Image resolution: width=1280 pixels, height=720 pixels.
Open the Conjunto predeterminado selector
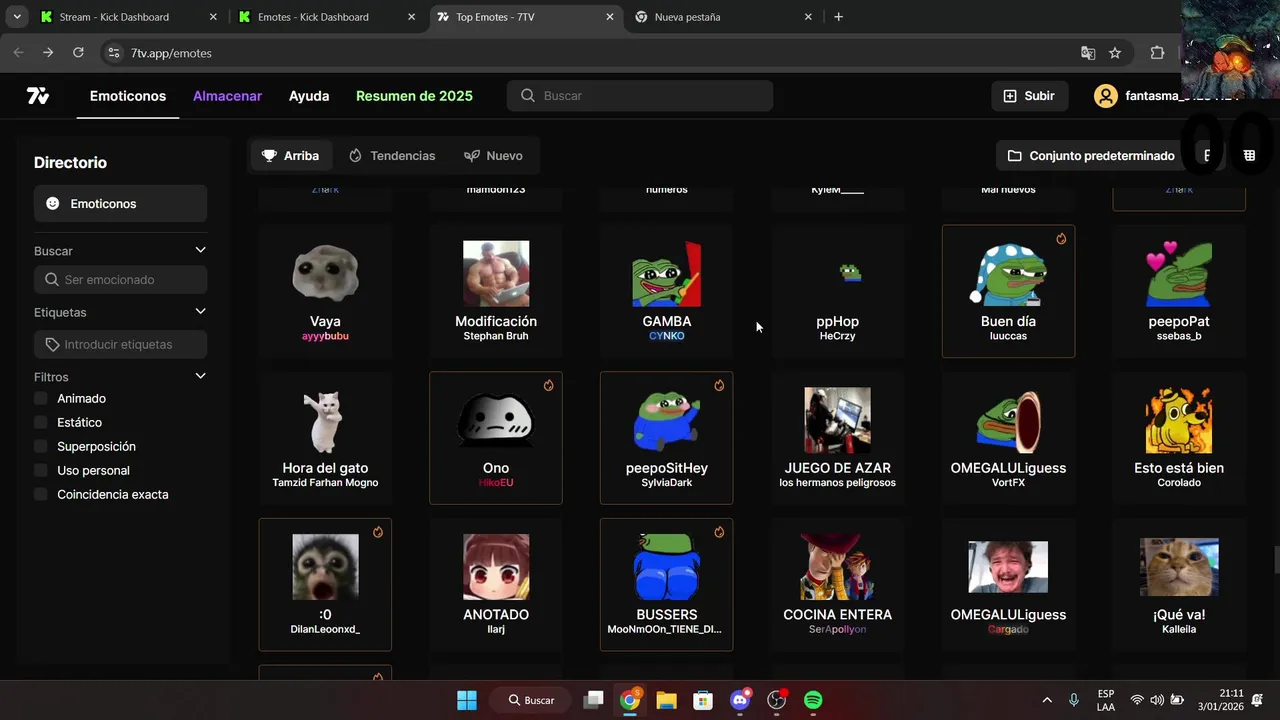pos(1091,156)
